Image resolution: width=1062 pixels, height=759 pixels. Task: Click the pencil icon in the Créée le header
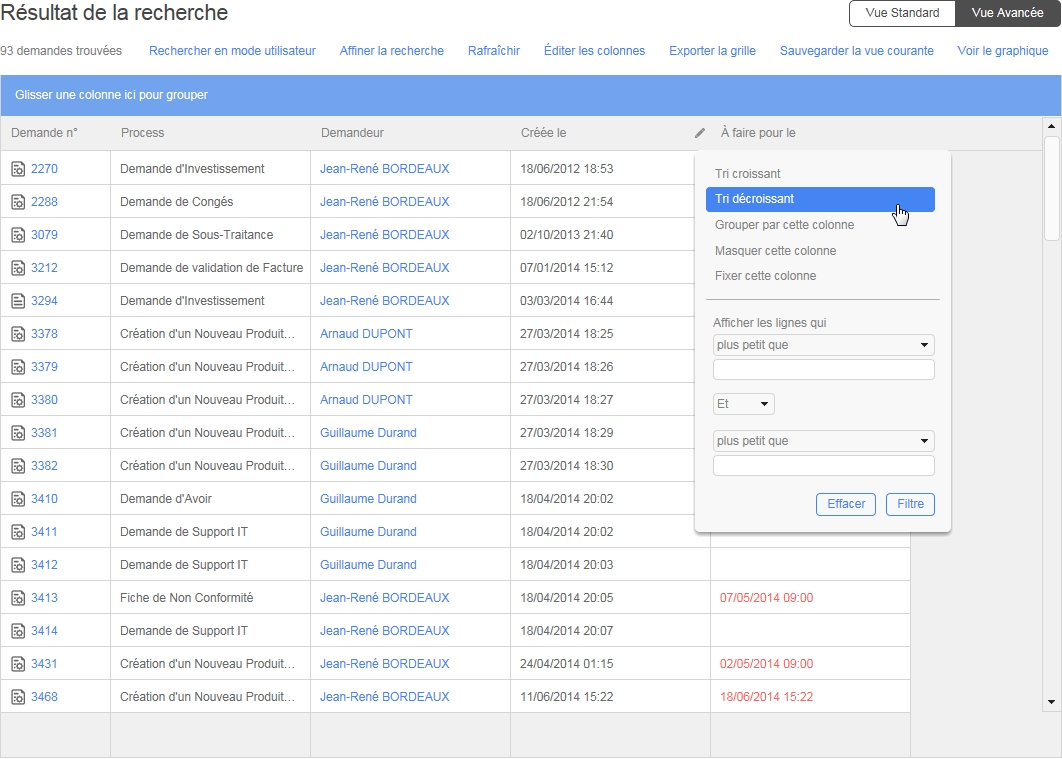point(700,133)
